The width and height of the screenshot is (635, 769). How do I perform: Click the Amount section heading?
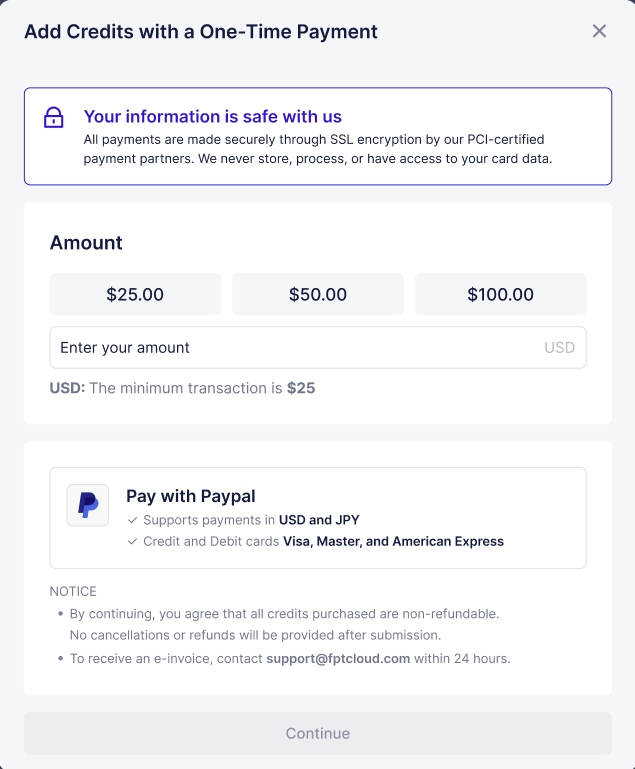(86, 243)
